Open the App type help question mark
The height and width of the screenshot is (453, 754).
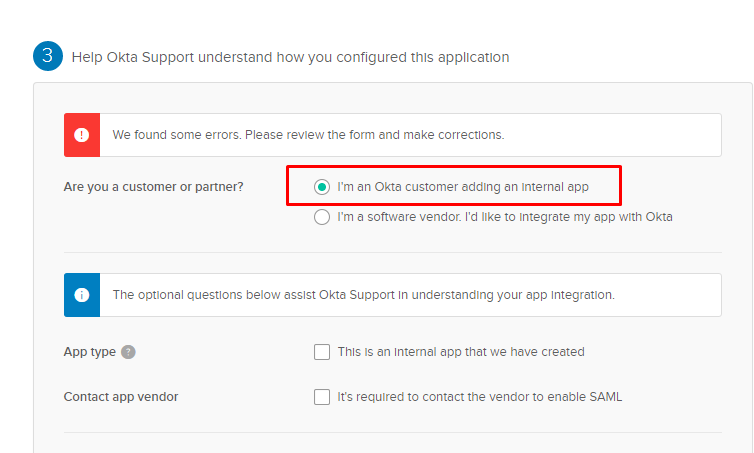(128, 352)
